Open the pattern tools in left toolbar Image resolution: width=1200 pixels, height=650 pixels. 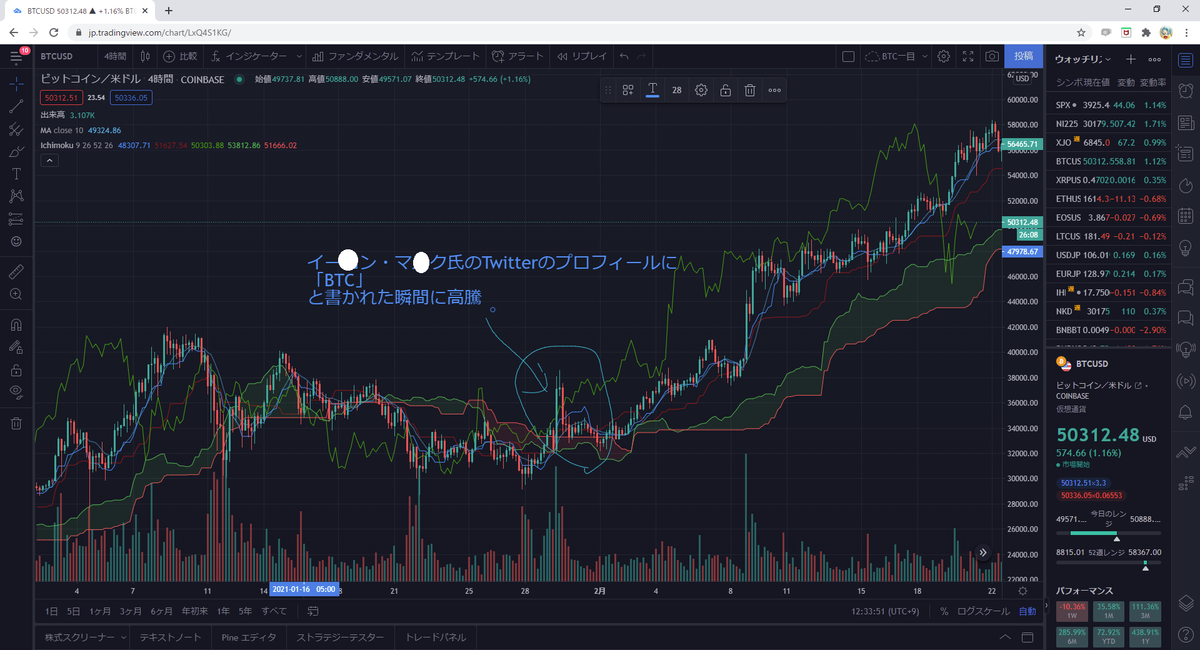(16, 196)
